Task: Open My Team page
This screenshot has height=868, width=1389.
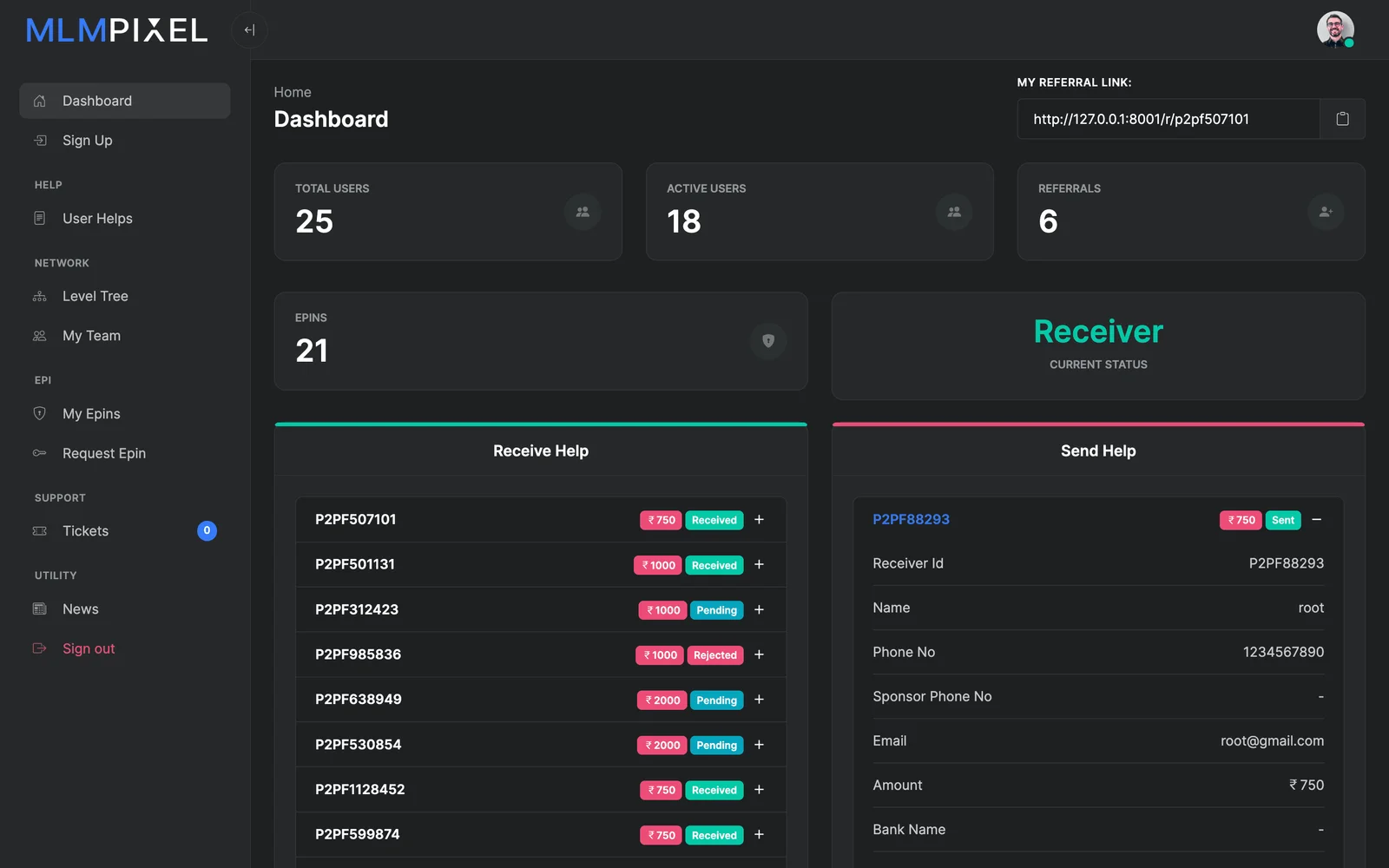Action: pyautogui.click(x=125, y=336)
